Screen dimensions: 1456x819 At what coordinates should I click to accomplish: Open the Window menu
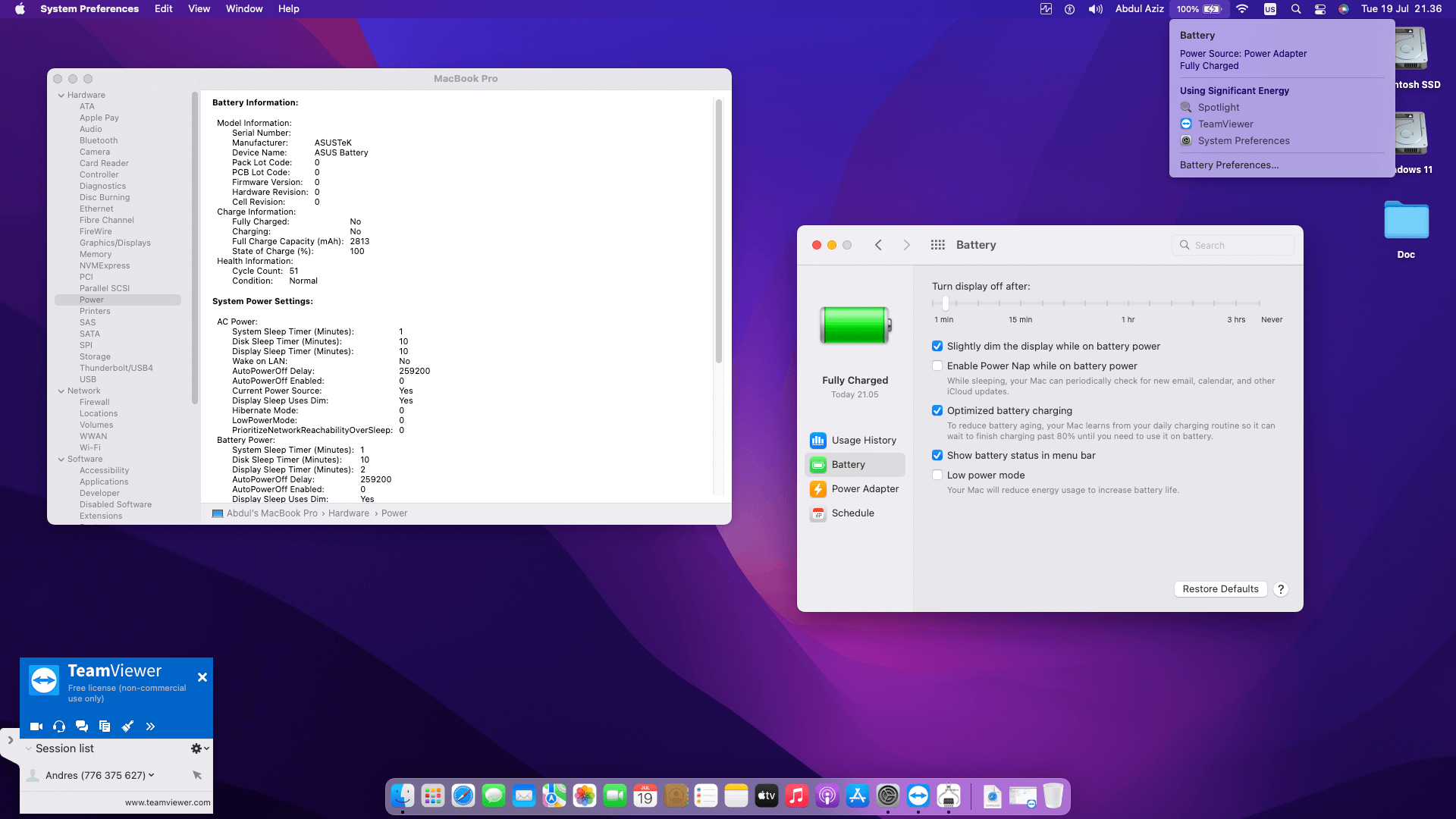pos(244,9)
